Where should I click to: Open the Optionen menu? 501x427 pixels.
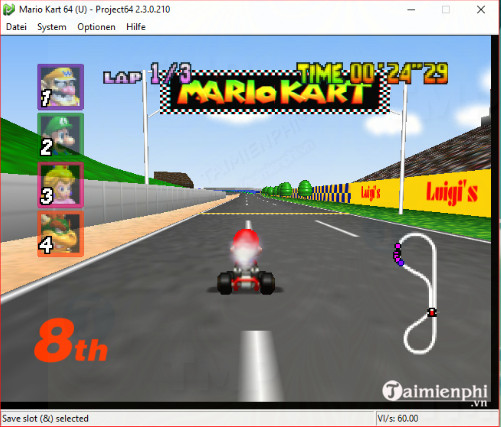[96, 27]
